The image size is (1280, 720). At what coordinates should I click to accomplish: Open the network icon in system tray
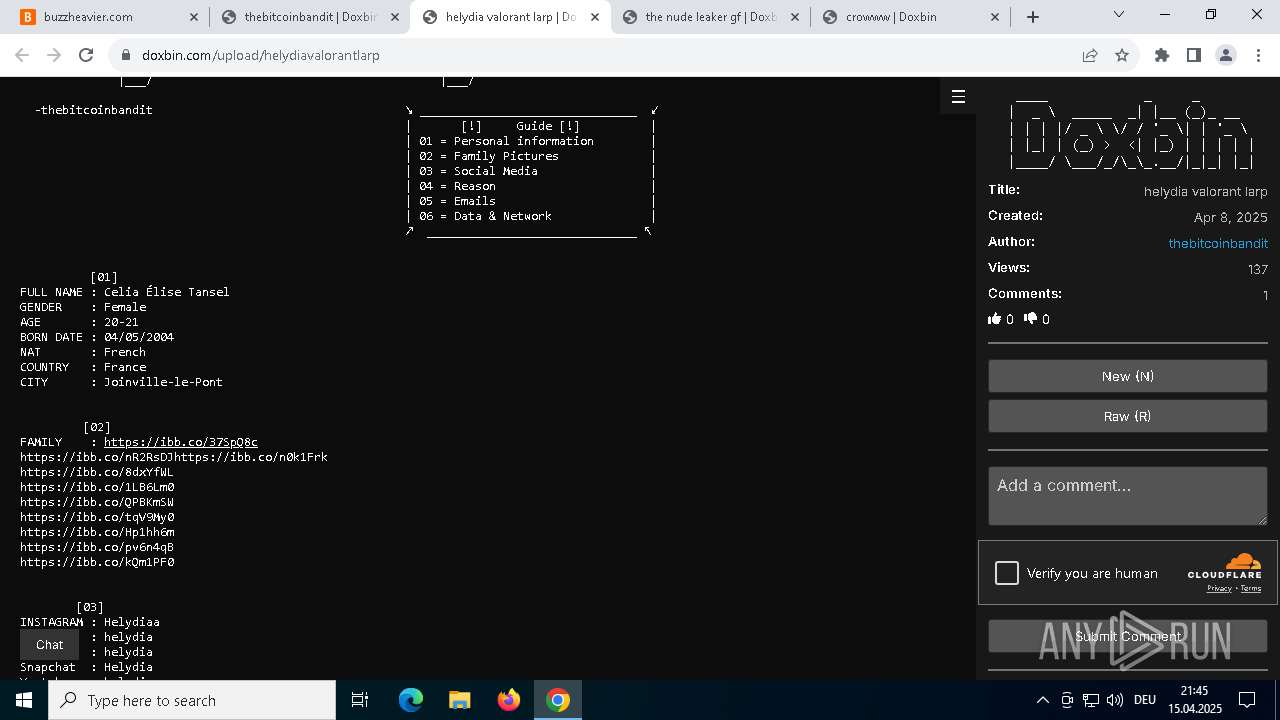click(x=1091, y=700)
